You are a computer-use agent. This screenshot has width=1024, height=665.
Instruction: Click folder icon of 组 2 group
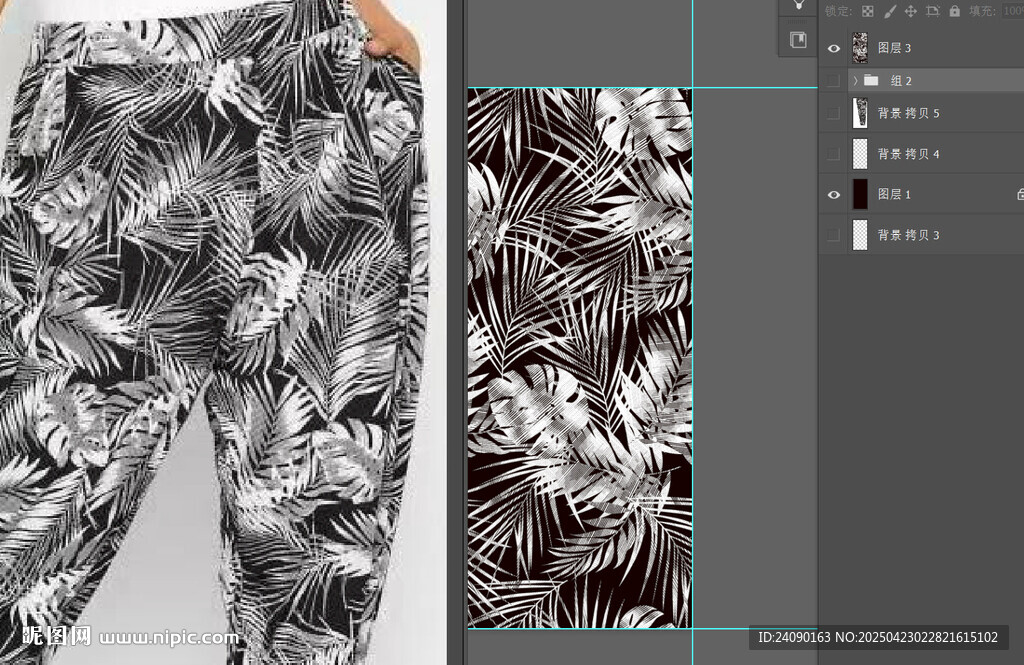pyautogui.click(x=871, y=80)
